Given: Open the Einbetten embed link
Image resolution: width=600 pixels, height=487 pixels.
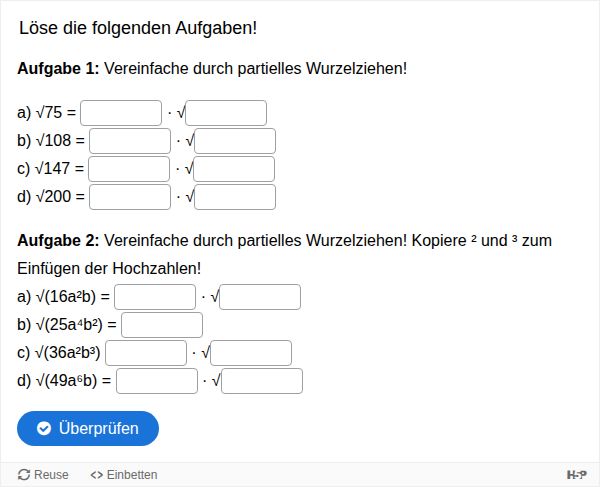Looking at the screenshot, I should tap(124, 475).
